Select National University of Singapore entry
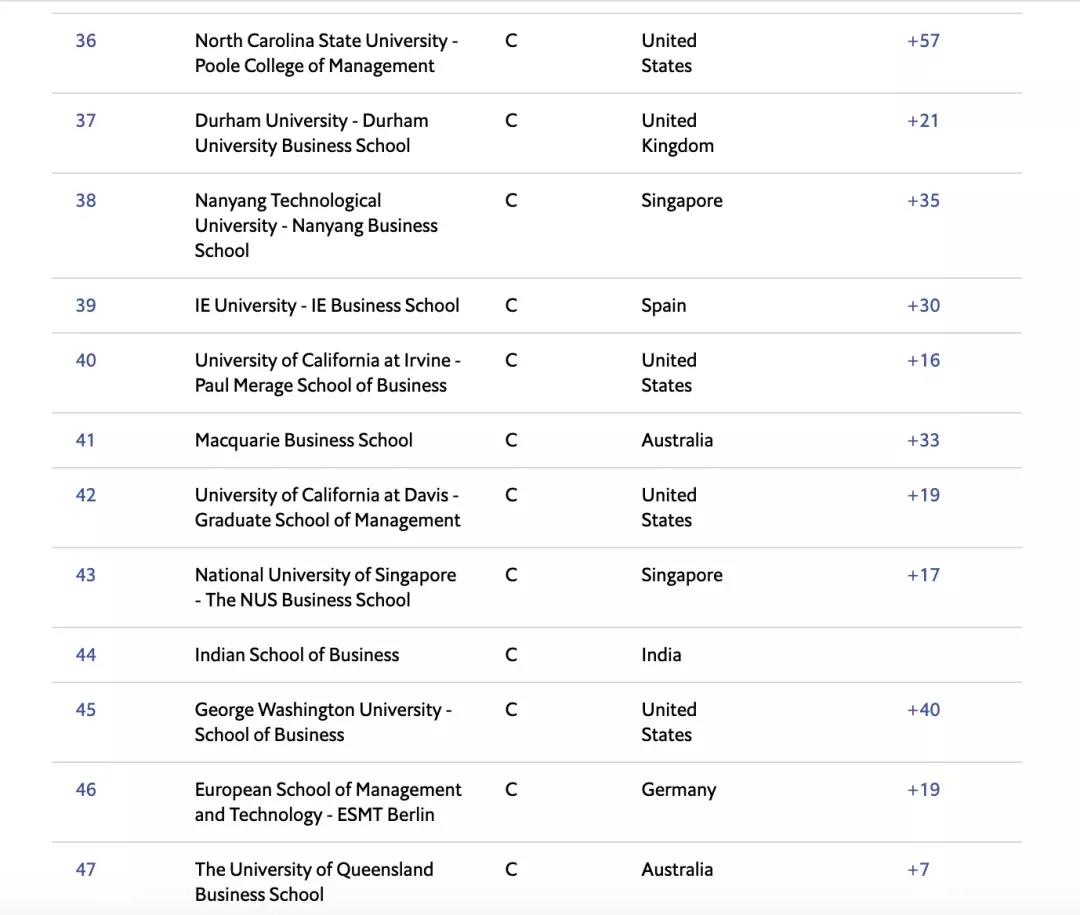Screen dimensions: 1080x915 (x=325, y=587)
